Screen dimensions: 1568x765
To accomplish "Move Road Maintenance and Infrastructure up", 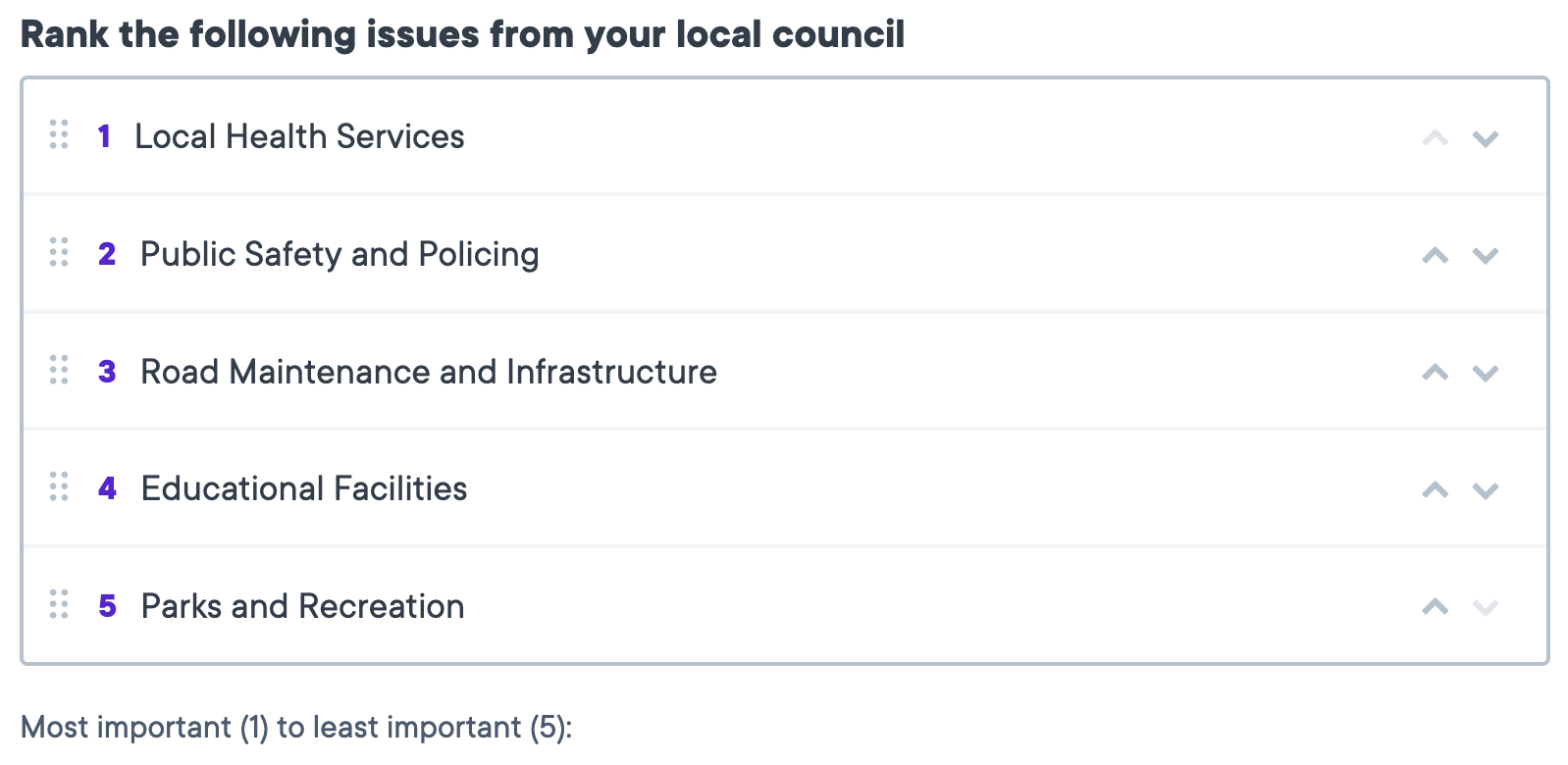I will pyautogui.click(x=1436, y=373).
